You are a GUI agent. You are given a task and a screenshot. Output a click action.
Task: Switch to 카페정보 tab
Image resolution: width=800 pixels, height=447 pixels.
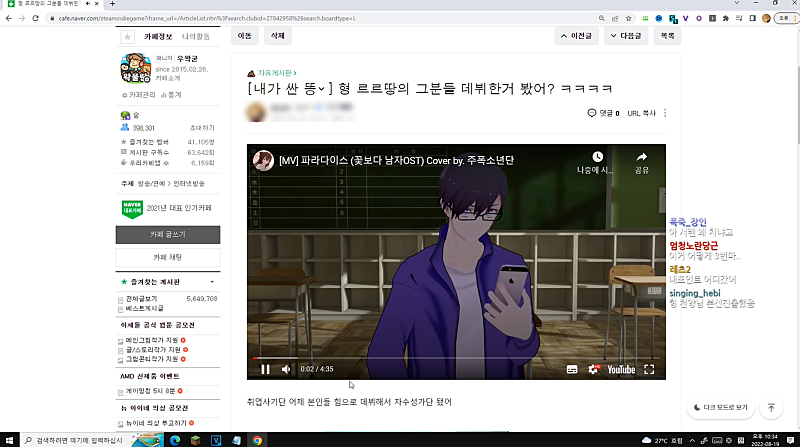(158, 37)
